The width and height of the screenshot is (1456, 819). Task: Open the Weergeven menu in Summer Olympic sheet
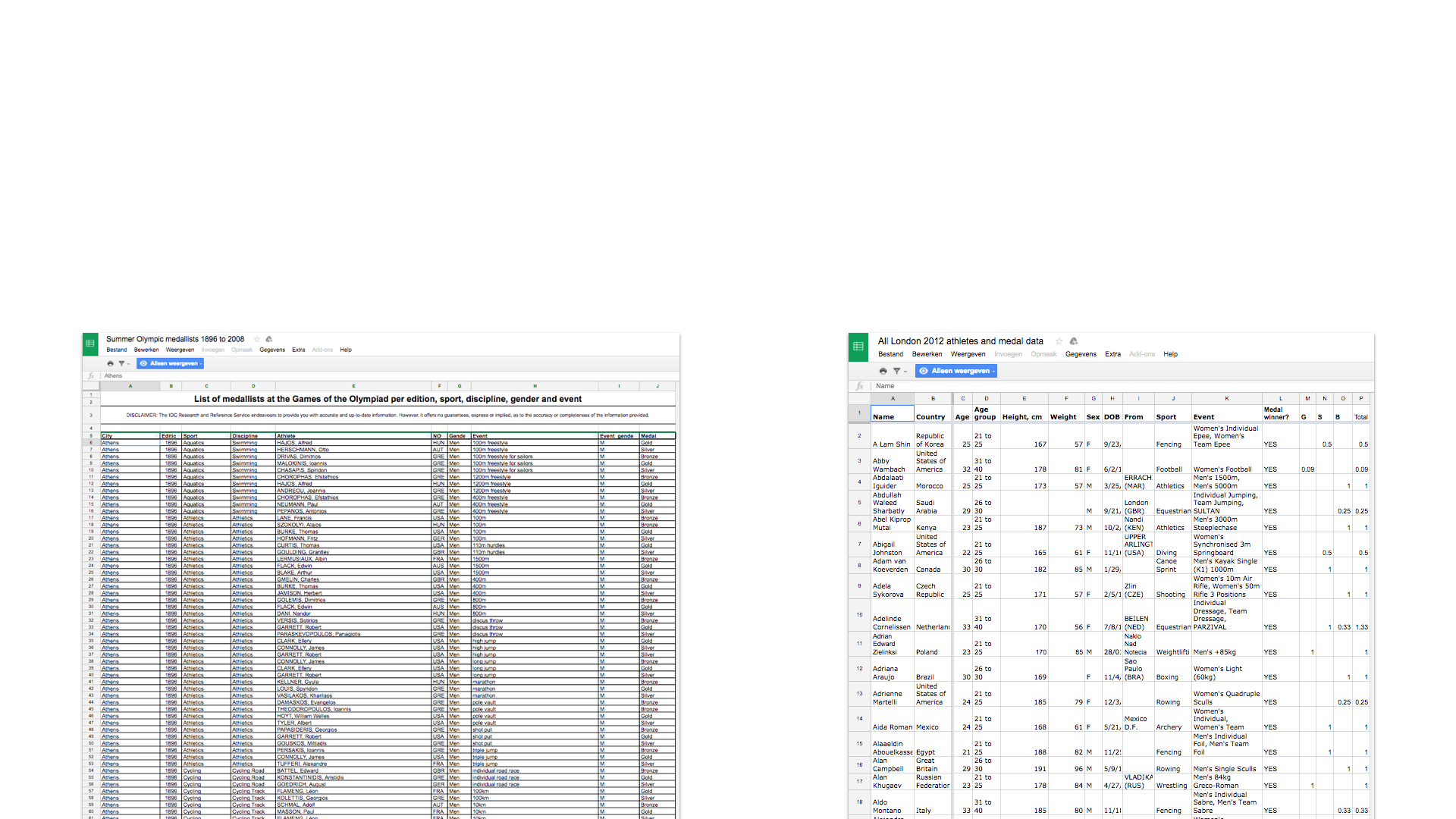[180, 350]
